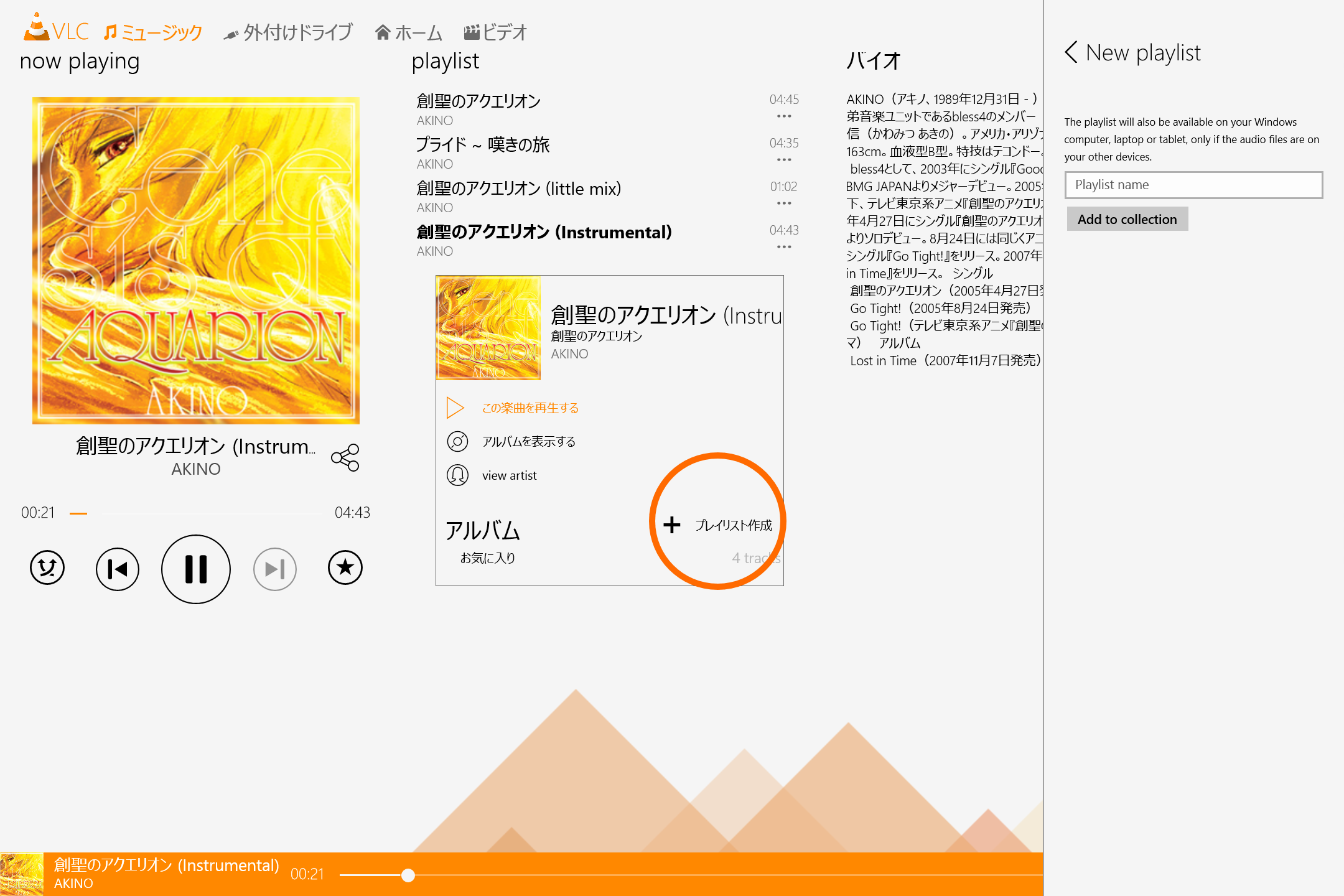1344x896 pixels.
Task: Open アルバムを表示する to show the album
Action: (x=529, y=441)
